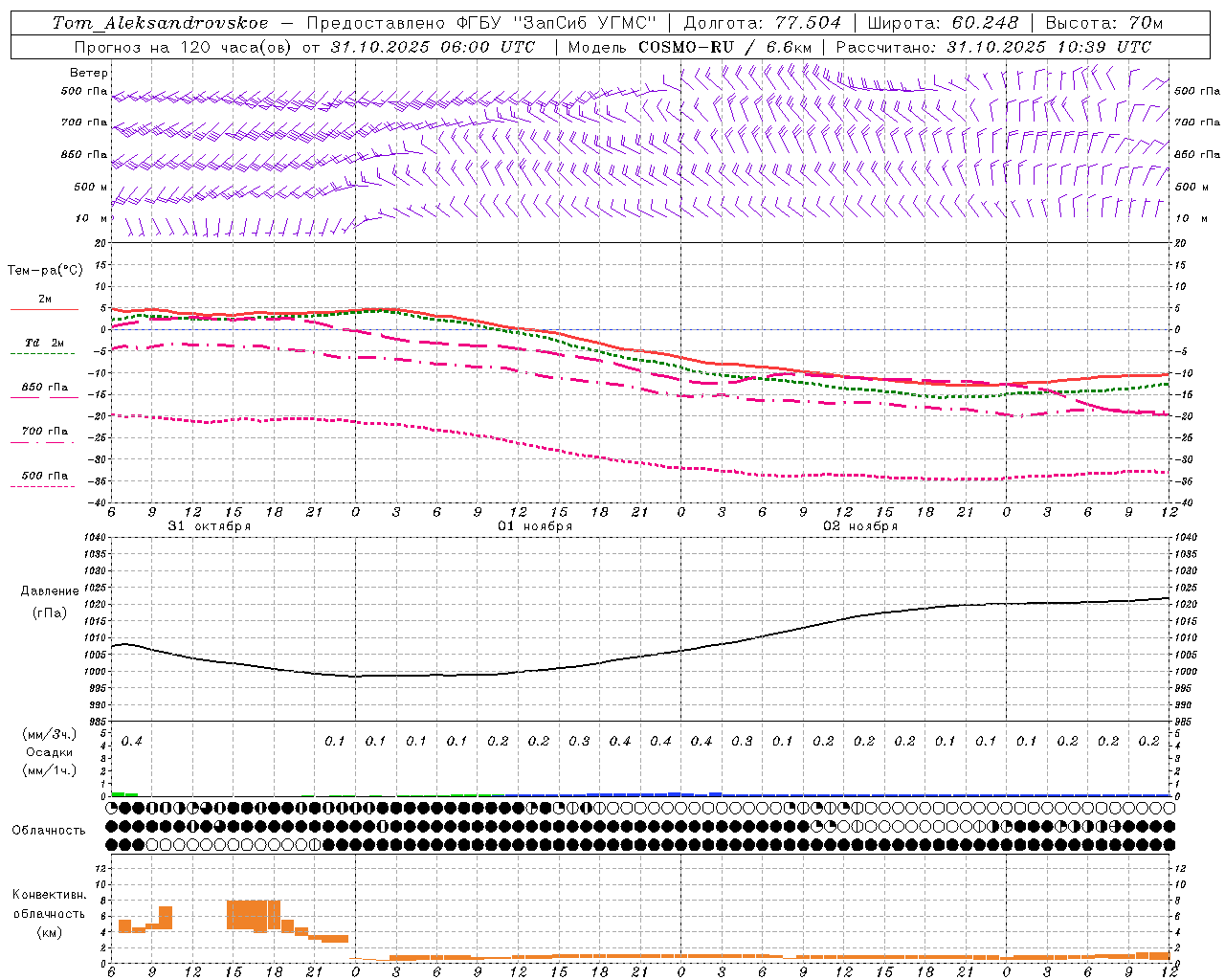Click the 'Td 2м' dew point legend entry
The image size is (1225, 980).
[44, 343]
